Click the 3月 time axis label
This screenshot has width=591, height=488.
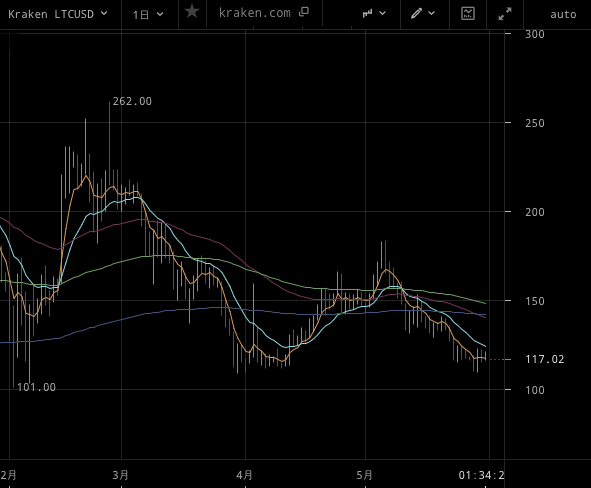tap(121, 475)
